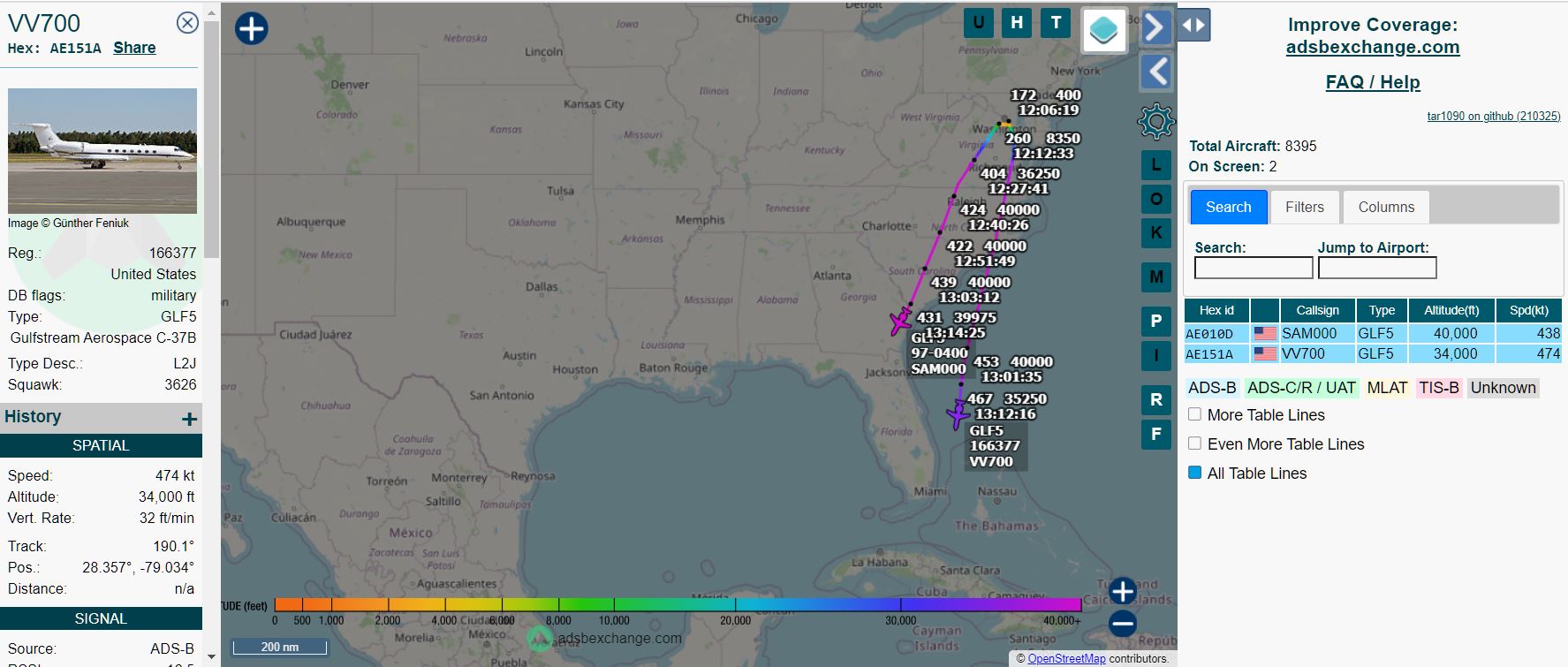Image resolution: width=1568 pixels, height=667 pixels.
Task: Close the VV700 aircraft info panel
Action: (x=187, y=23)
